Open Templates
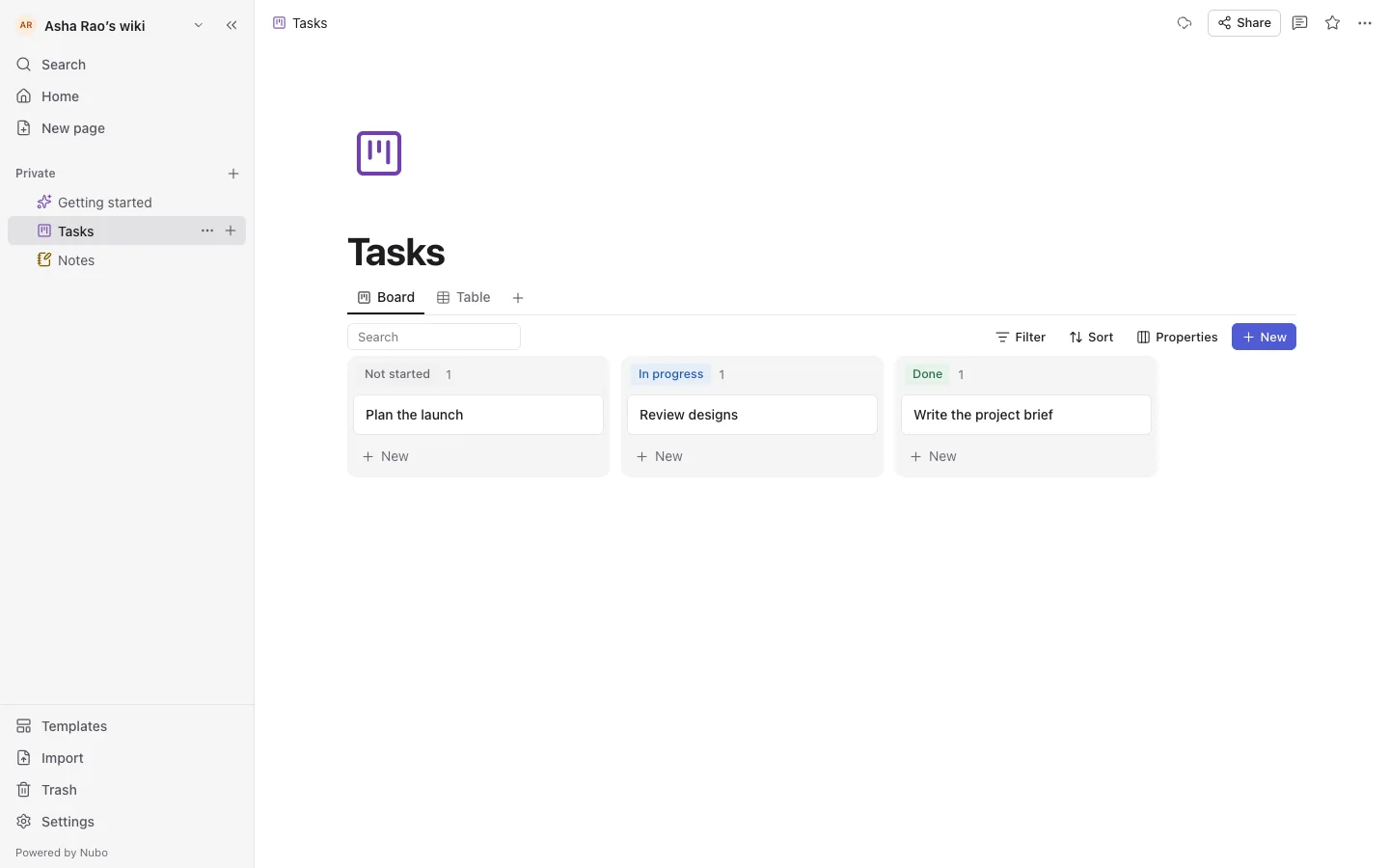This screenshot has height=868, width=1389. pos(126,726)
